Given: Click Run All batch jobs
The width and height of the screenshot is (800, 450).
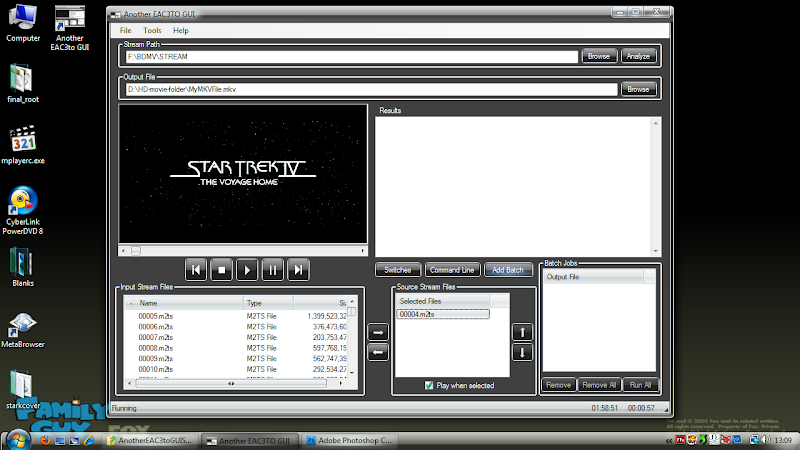Looking at the screenshot, I should 640,385.
